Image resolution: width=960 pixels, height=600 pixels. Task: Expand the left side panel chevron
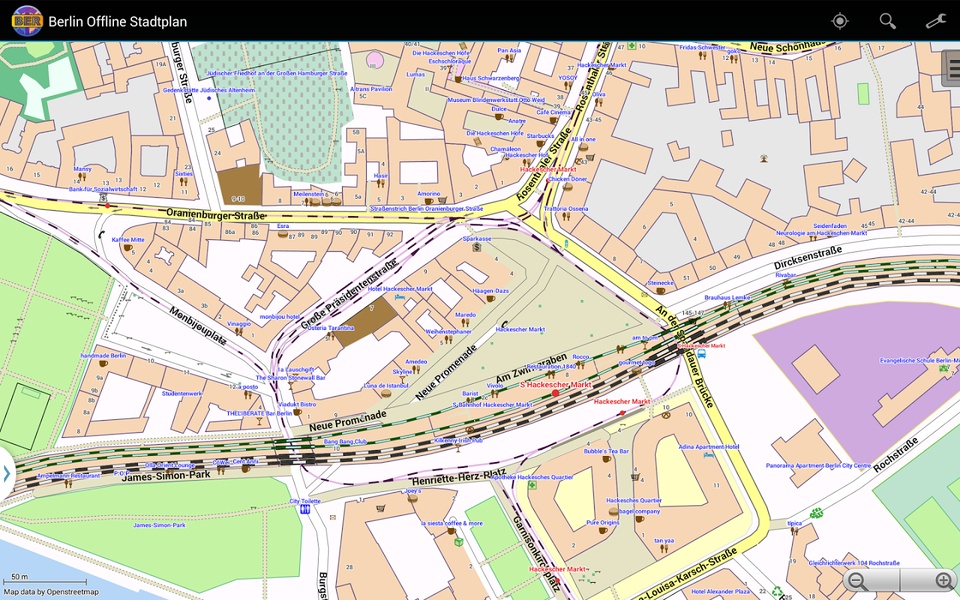(6, 474)
